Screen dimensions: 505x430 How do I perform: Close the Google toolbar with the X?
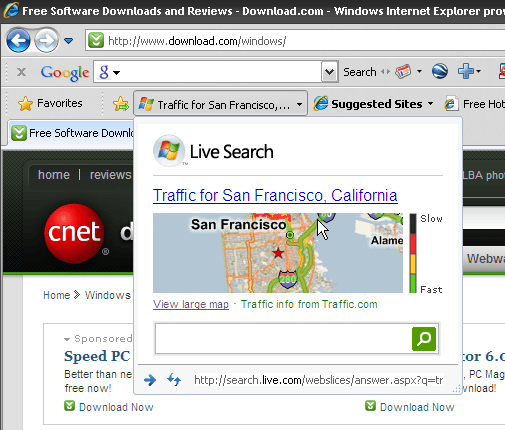click(x=21, y=72)
